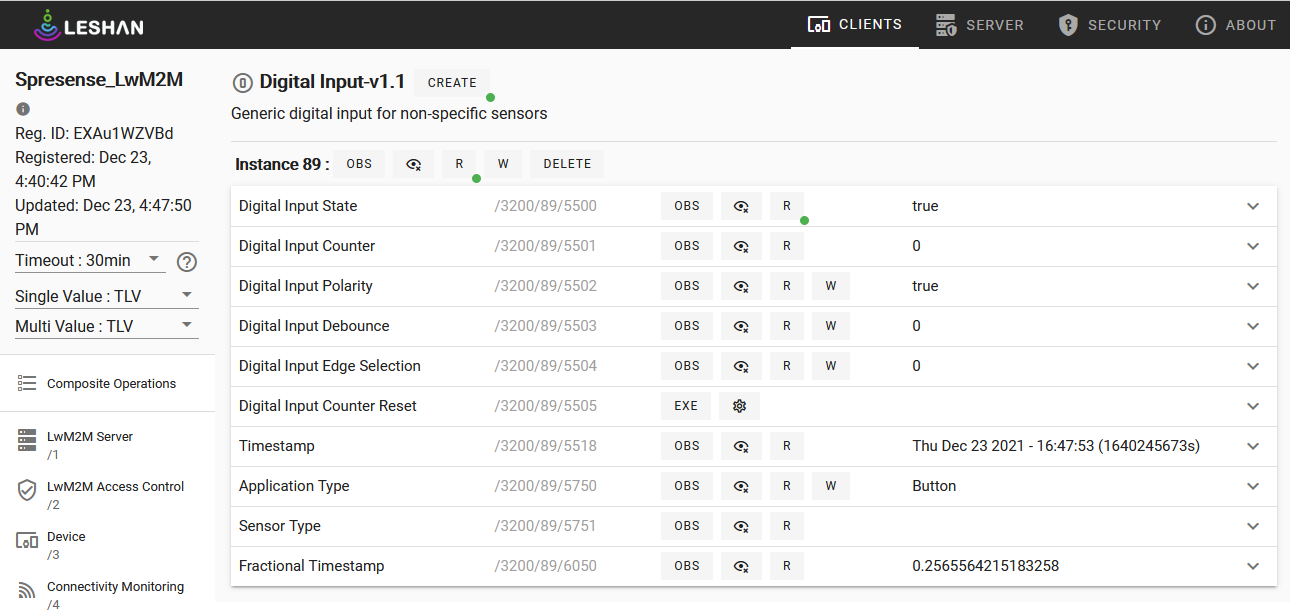
Task: Delete Instance 89
Action: click(567, 164)
